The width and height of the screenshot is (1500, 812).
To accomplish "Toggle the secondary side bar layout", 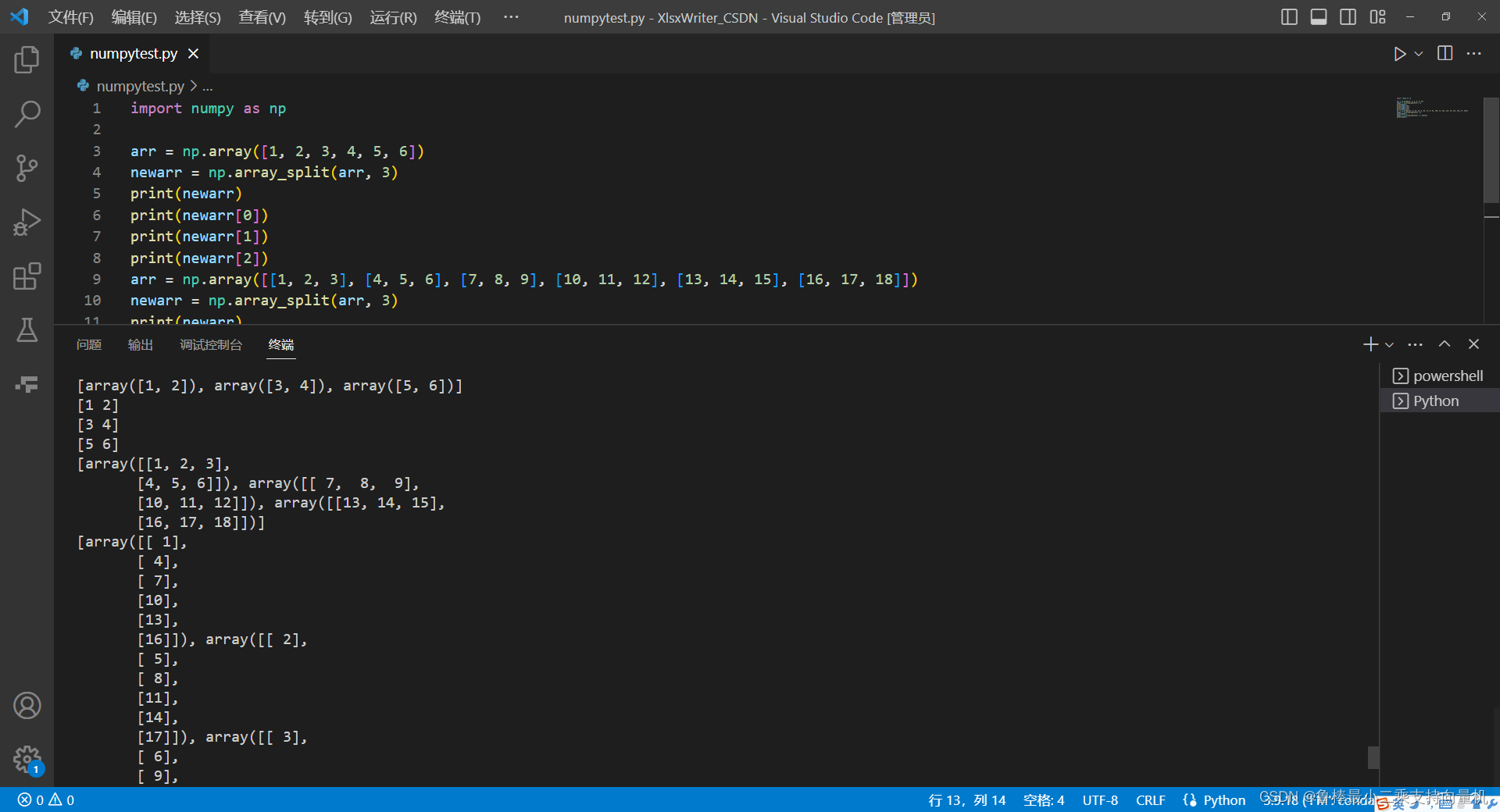I will point(1348,17).
